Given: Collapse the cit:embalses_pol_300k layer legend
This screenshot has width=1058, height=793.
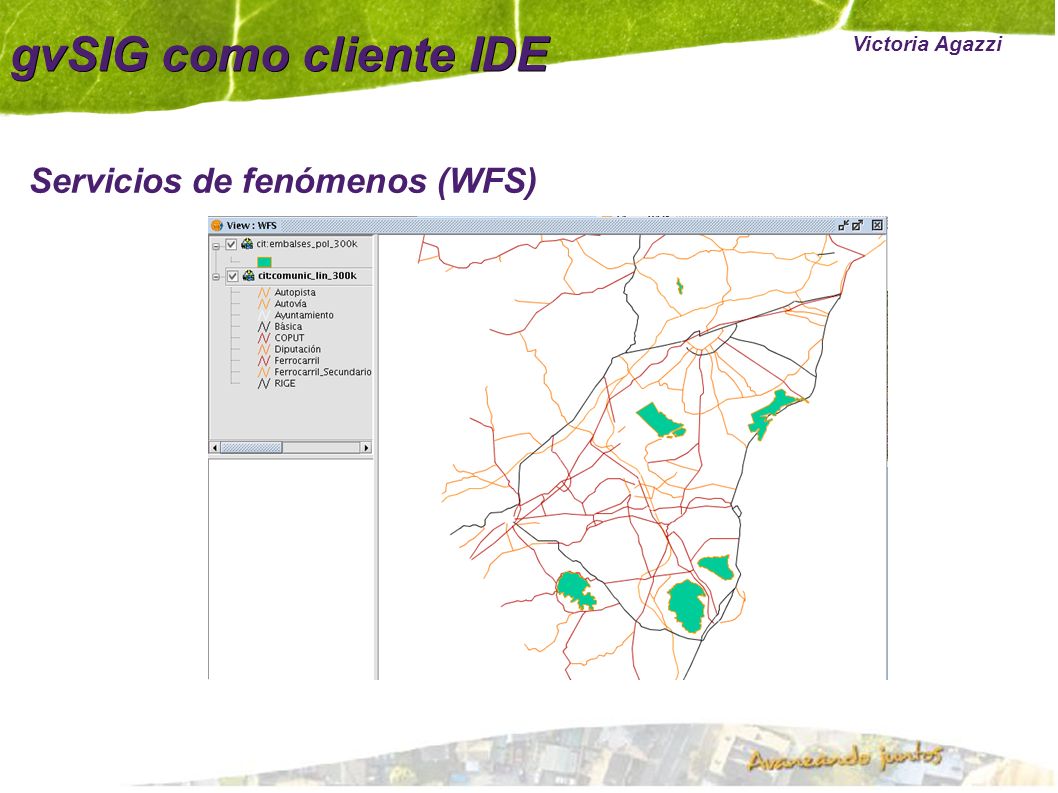Looking at the screenshot, I should click(216, 246).
